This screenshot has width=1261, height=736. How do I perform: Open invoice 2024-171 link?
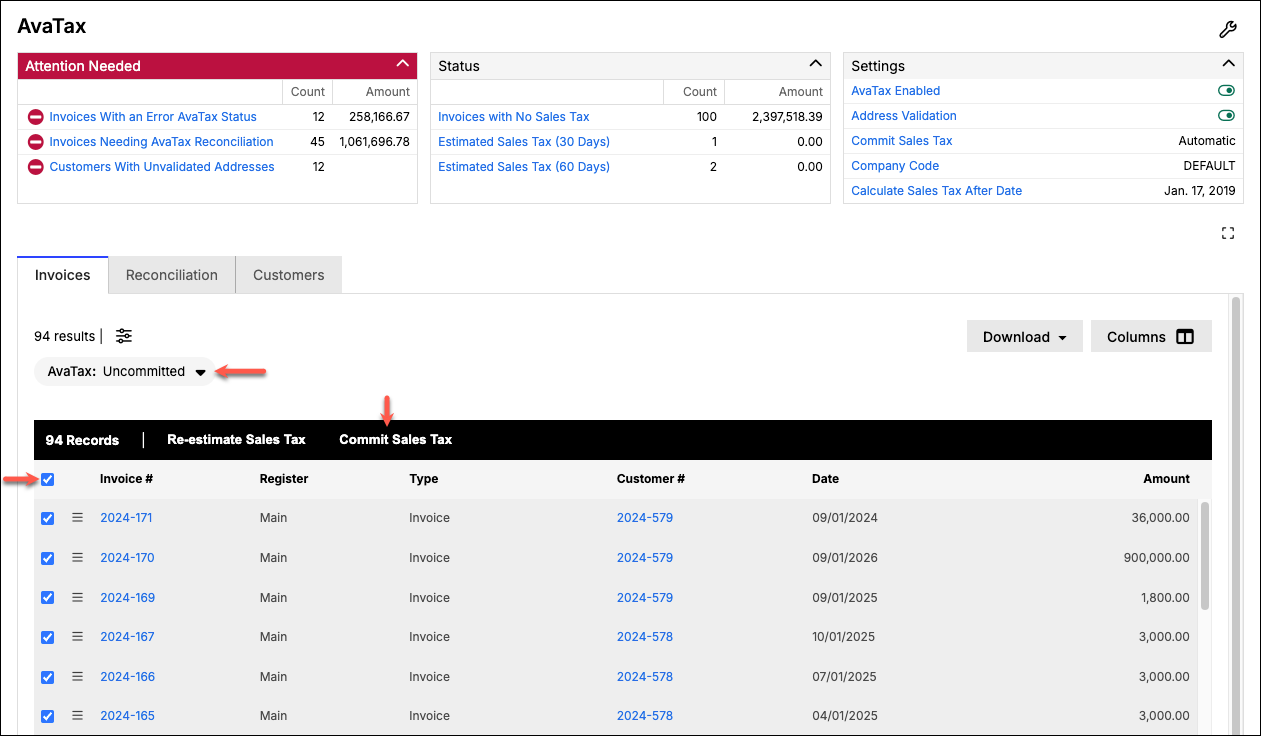tap(126, 518)
